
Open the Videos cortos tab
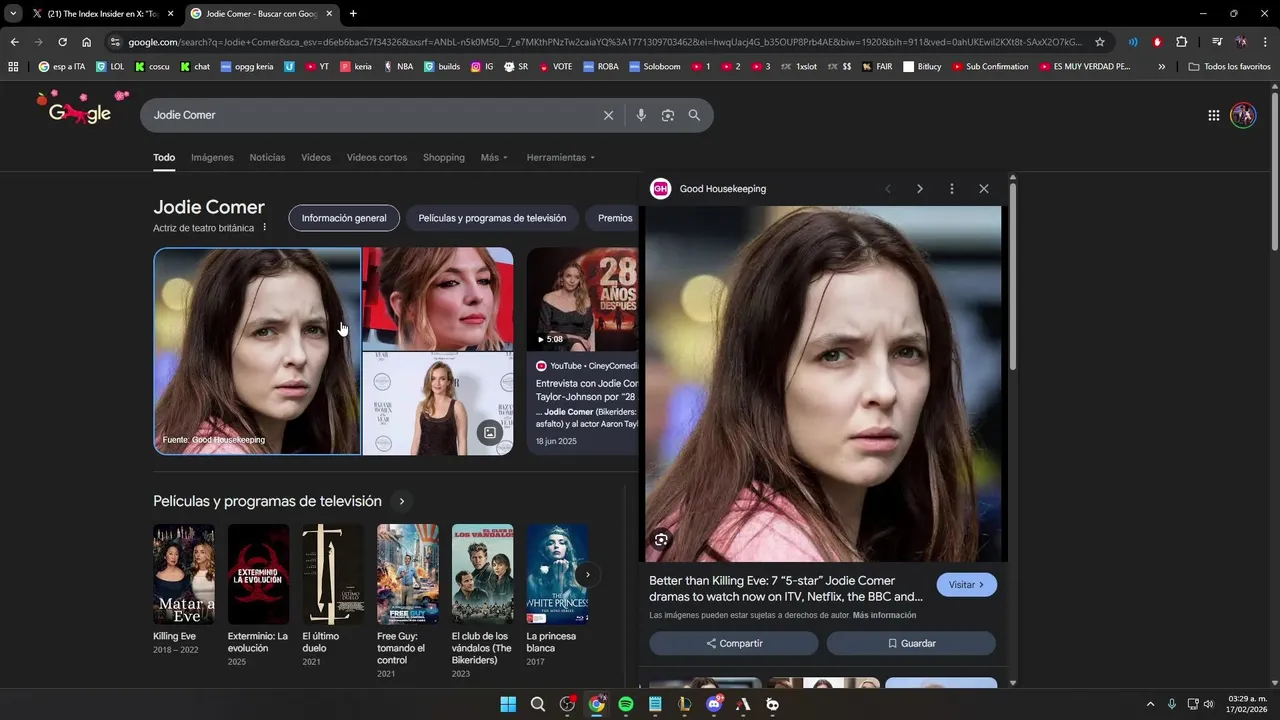click(x=377, y=158)
